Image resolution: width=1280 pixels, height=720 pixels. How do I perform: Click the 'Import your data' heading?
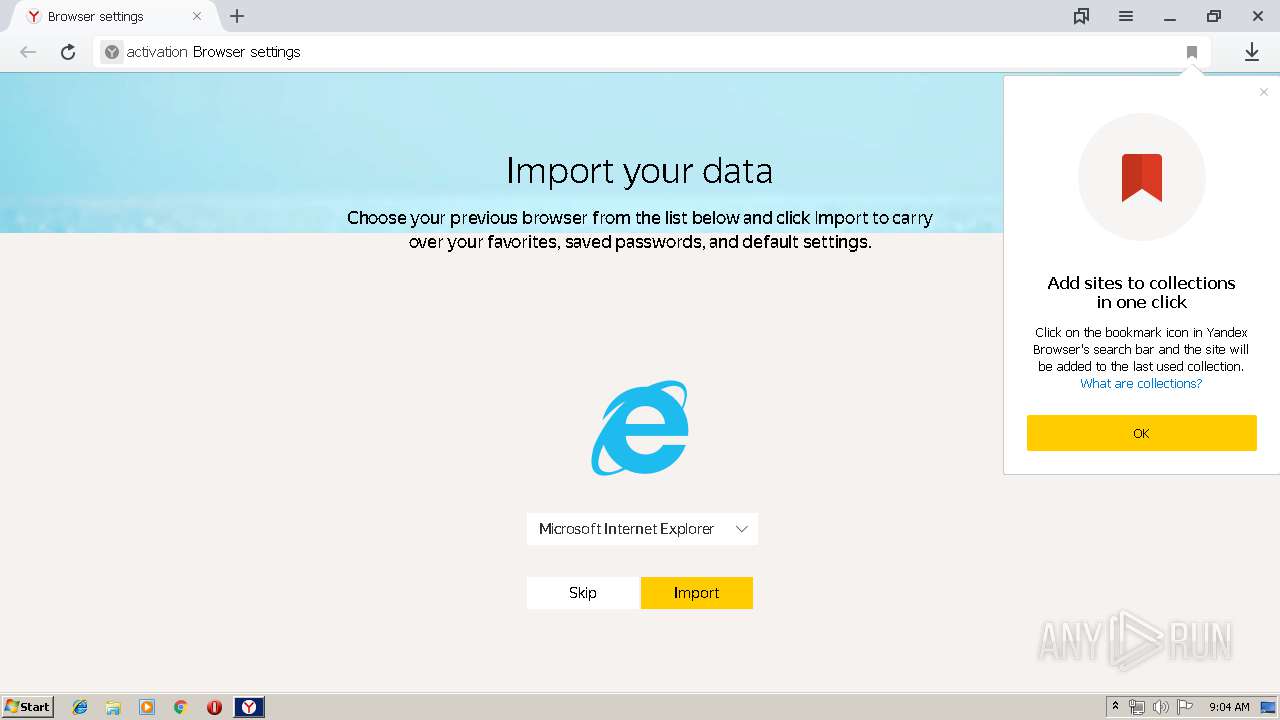(x=640, y=171)
